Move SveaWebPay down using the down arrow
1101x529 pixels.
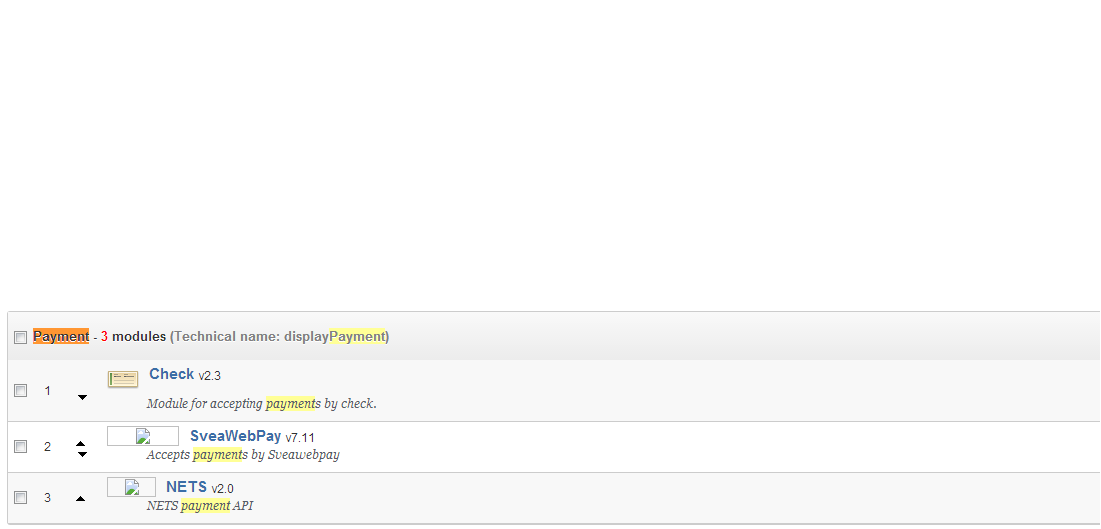pyautogui.click(x=82, y=454)
